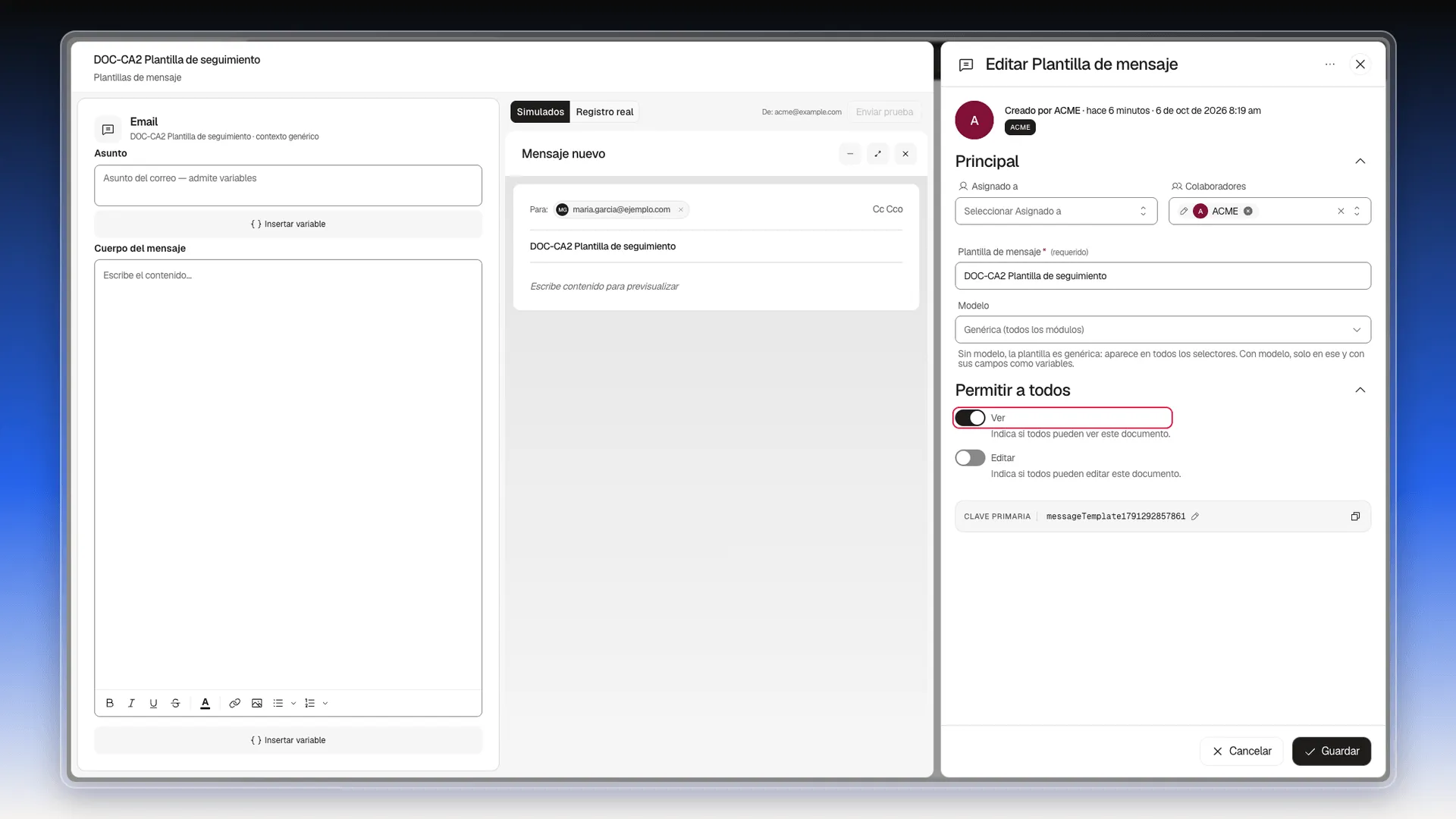
Task: Insert a link in the message body
Action: (x=235, y=703)
